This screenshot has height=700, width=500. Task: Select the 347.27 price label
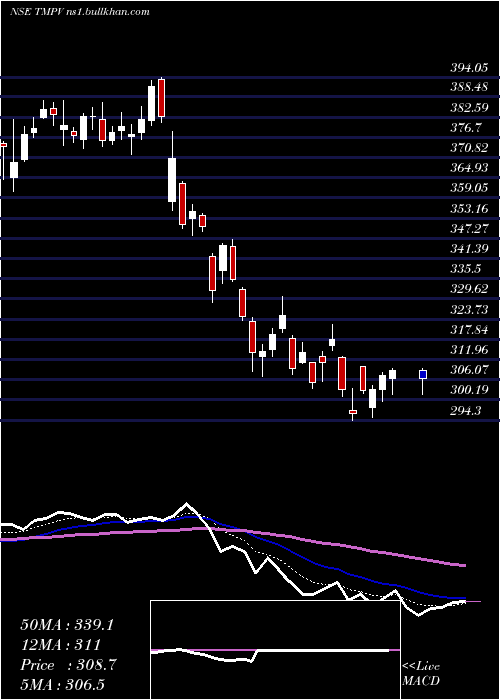pyautogui.click(x=468, y=229)
